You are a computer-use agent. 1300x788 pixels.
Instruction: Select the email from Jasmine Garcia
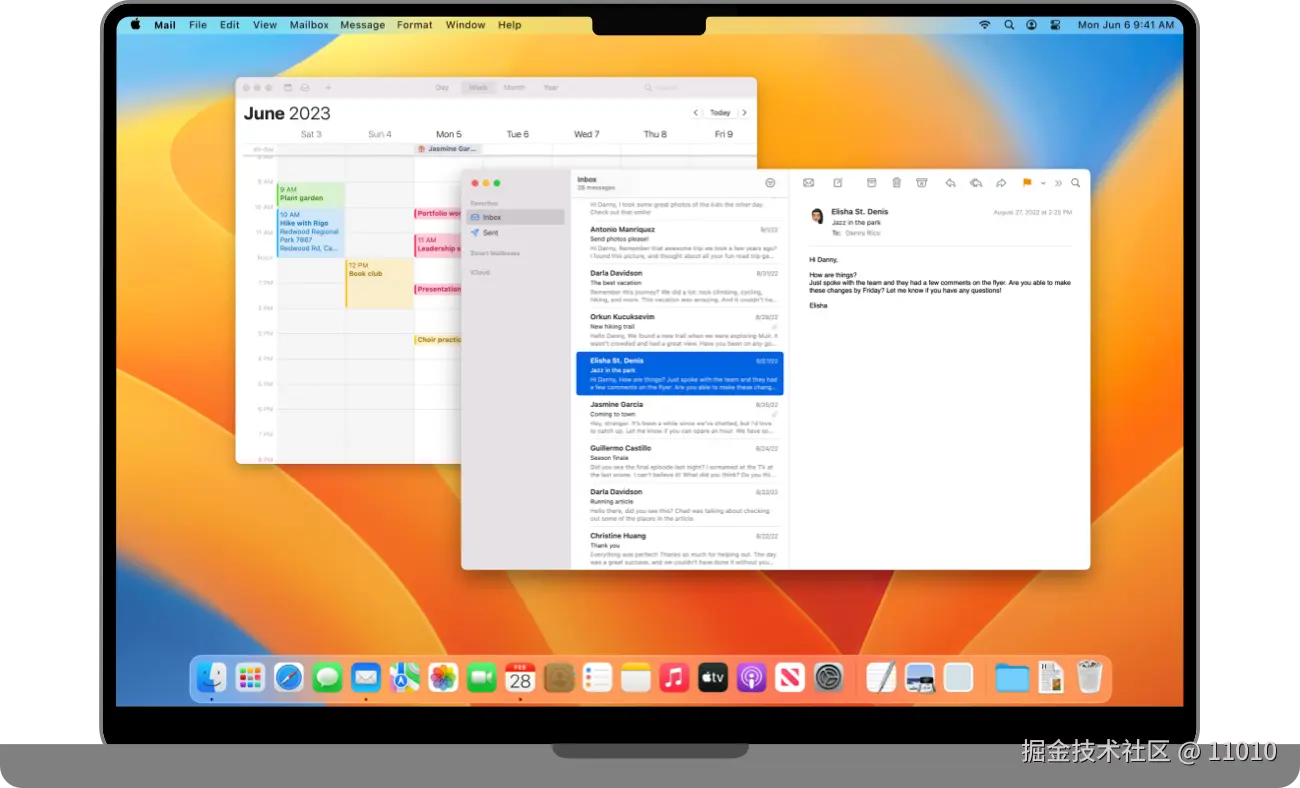(680, 415)
